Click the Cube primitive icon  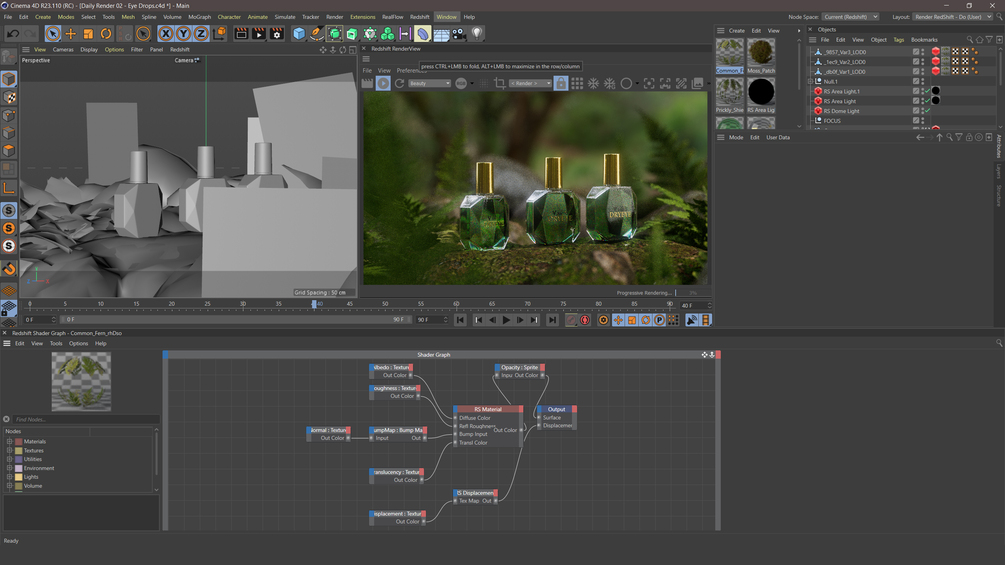[x=298, y=34]
